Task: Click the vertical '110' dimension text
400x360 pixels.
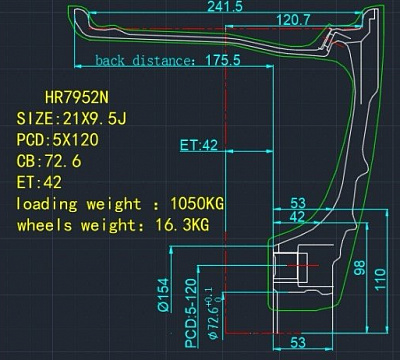Action: pos(380,279)
